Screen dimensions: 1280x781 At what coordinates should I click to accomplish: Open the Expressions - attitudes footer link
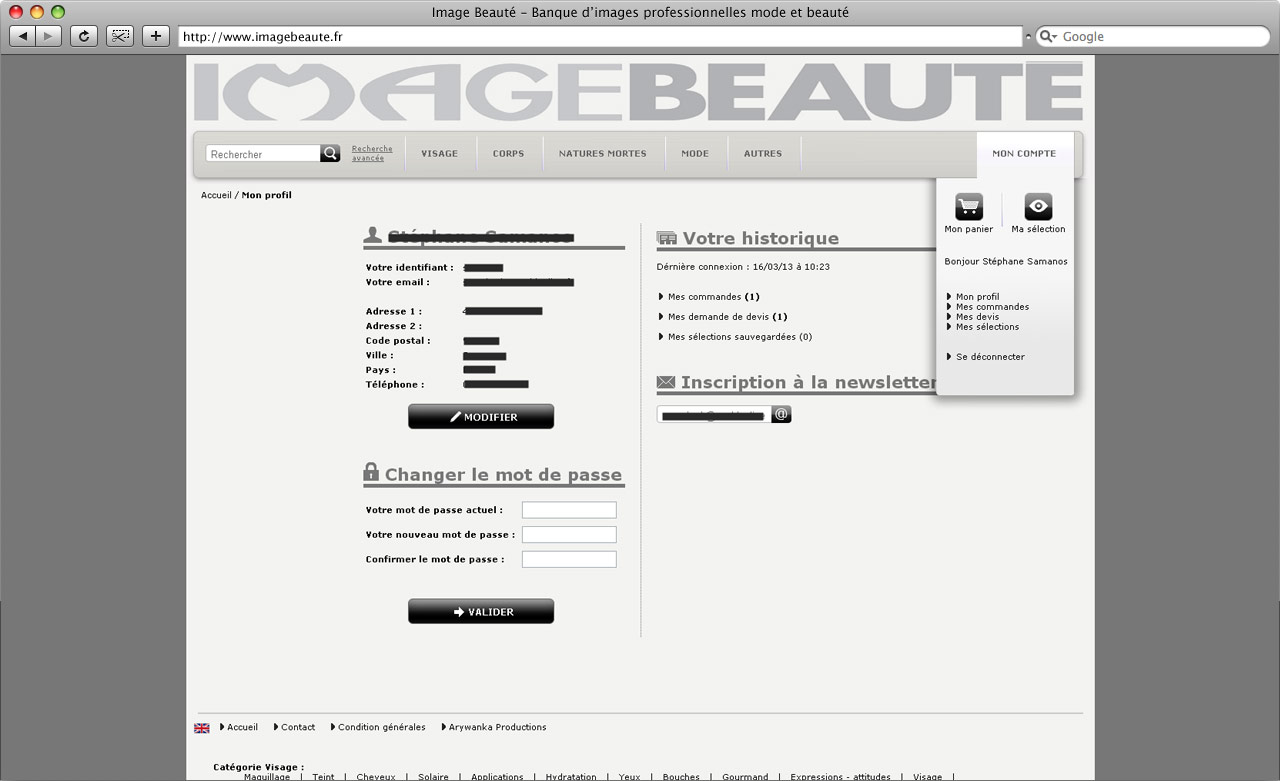[x=840, y=777]
